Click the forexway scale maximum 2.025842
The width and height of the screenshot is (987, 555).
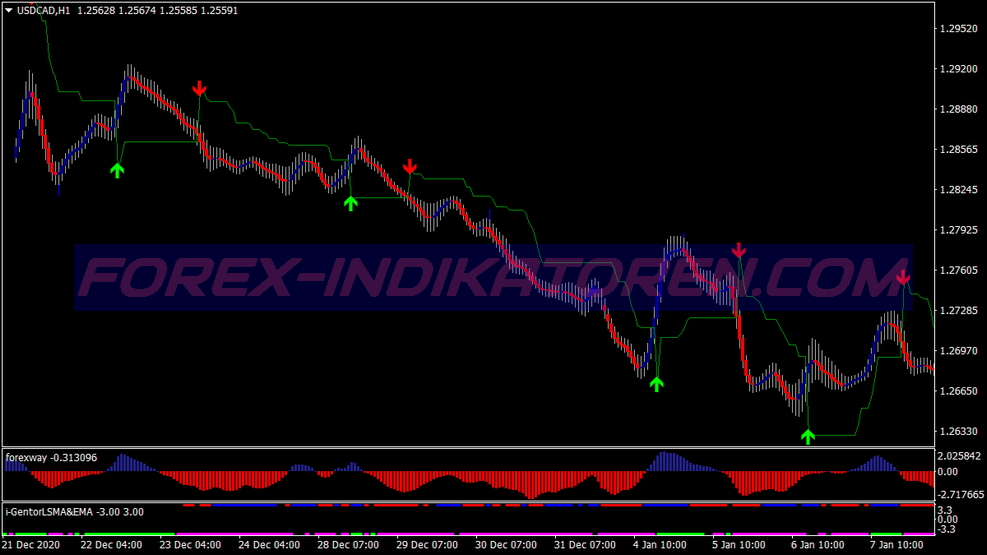coord(959,456)
